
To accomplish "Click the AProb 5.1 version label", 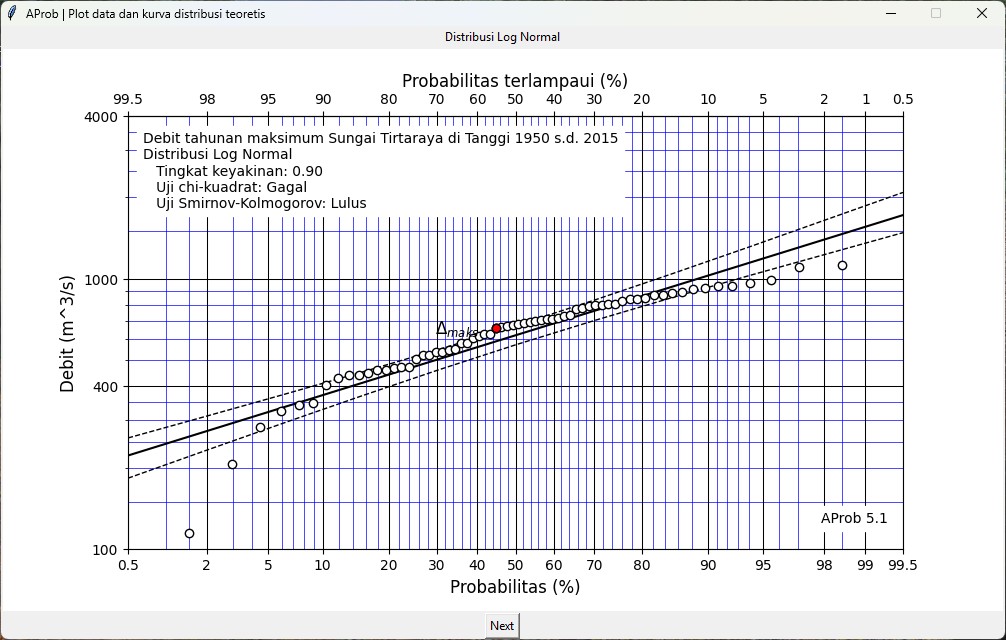I will click(854, 518).
